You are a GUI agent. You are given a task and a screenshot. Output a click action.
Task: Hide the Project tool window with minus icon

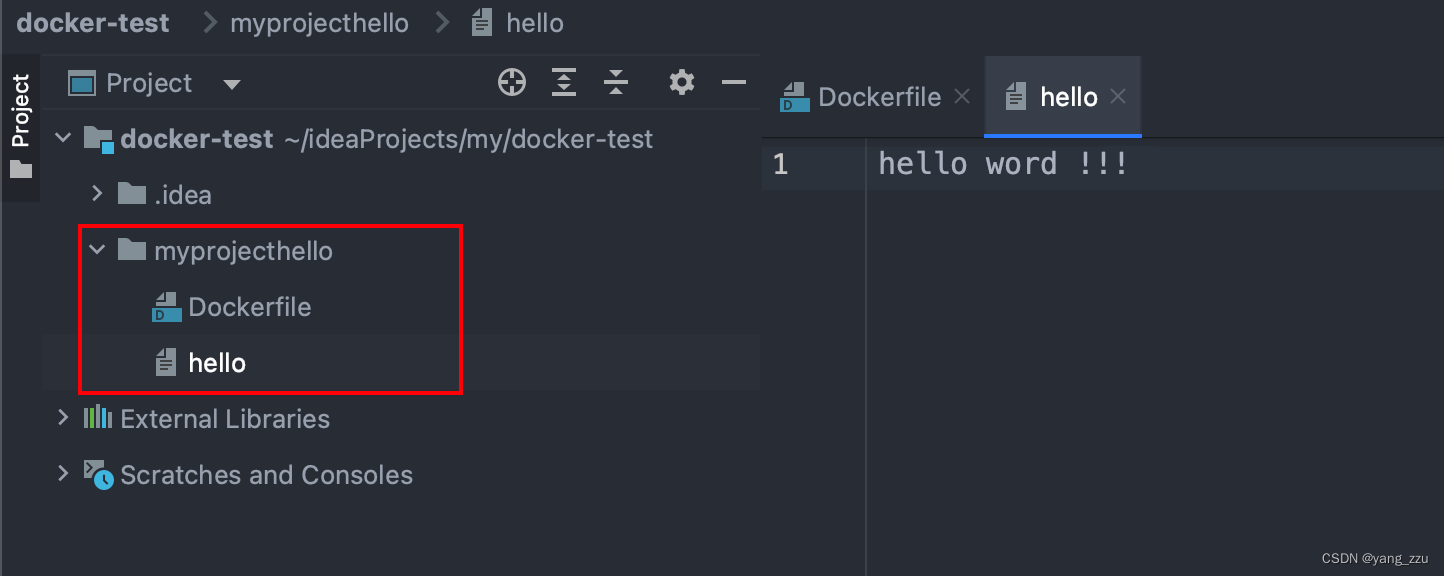(734, 83)
